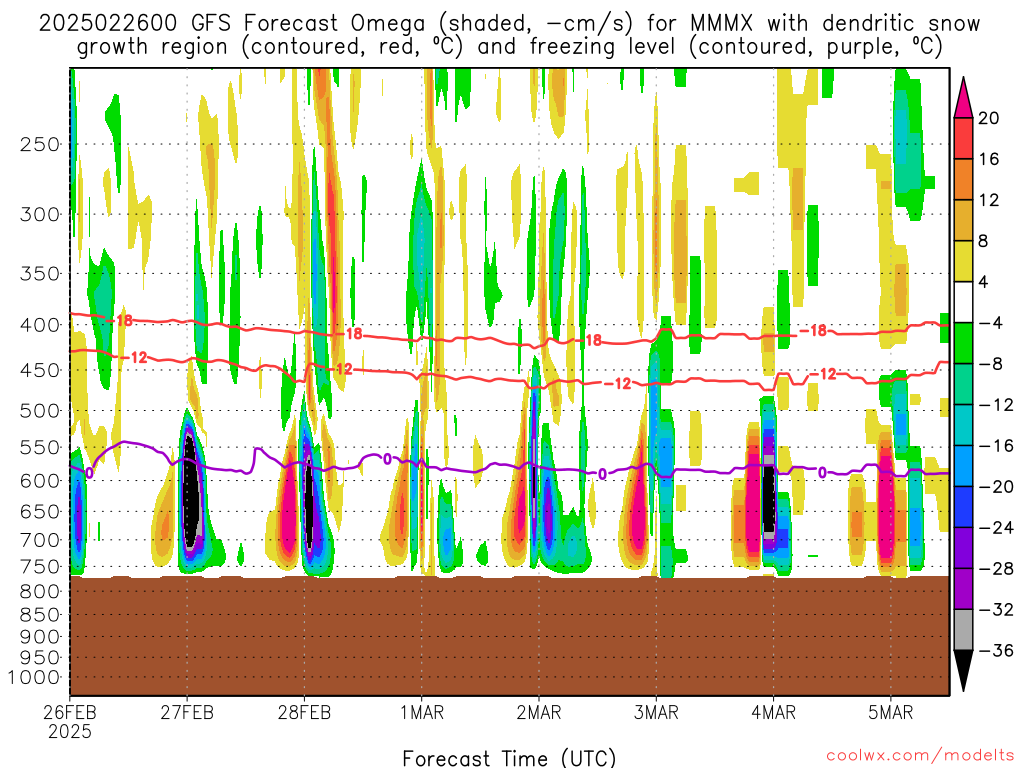
Task: Click the 28FEB time axis label
Action: coord(304,712)
